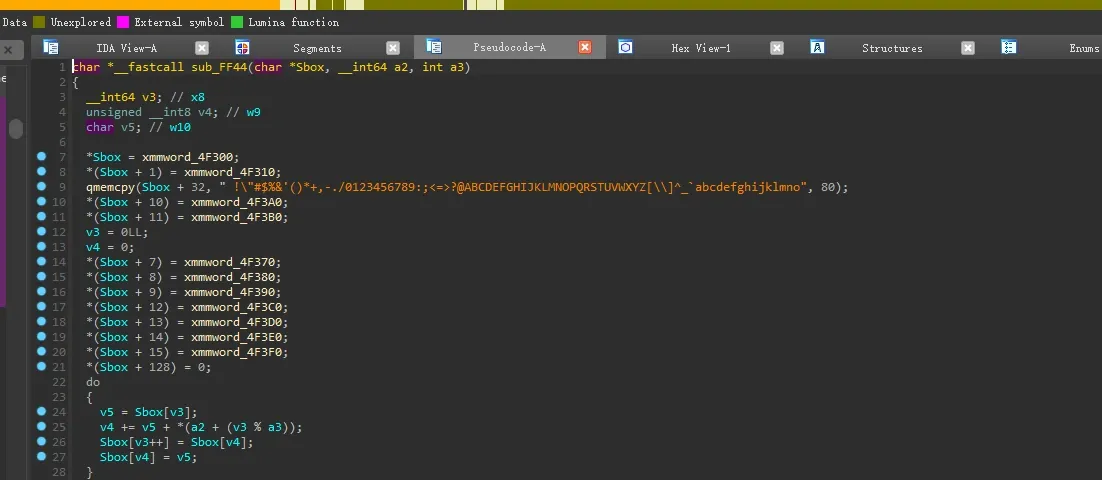This screenshot has height=480, width=1102.
Task: Close the Hex View-1 tab
Action: pos(777,48)
